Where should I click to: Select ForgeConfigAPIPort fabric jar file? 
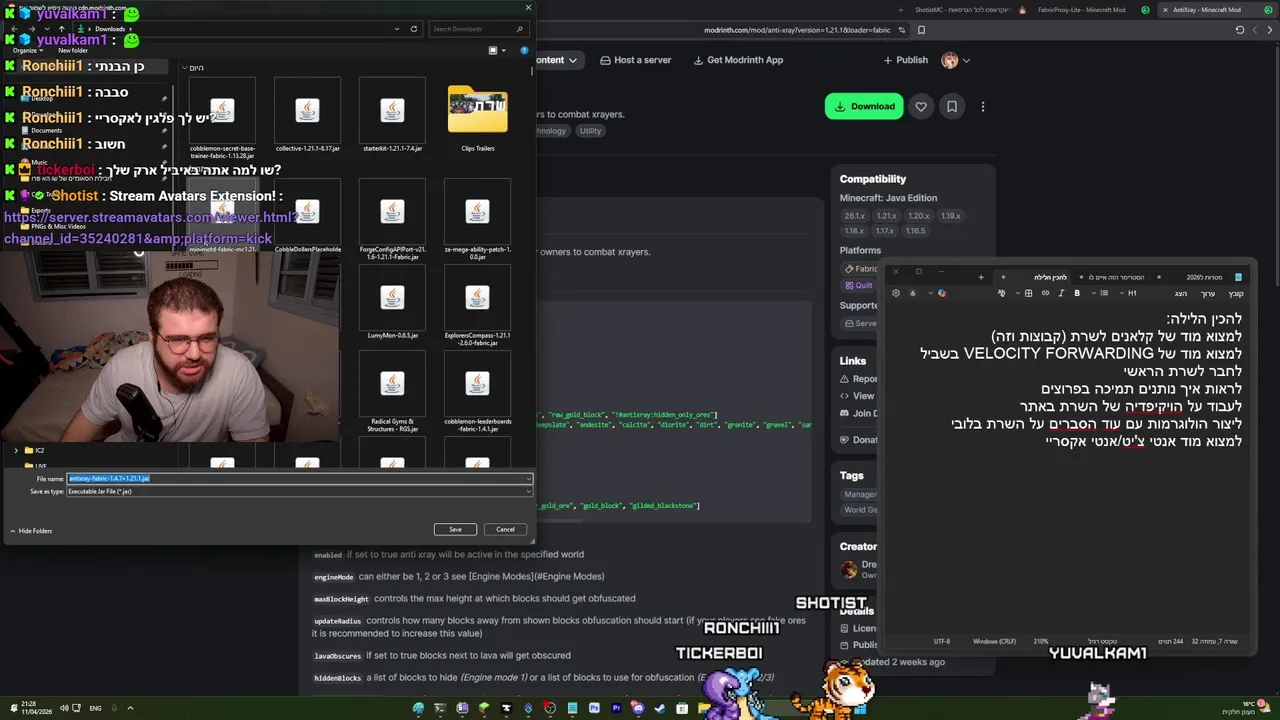(392, 220)
